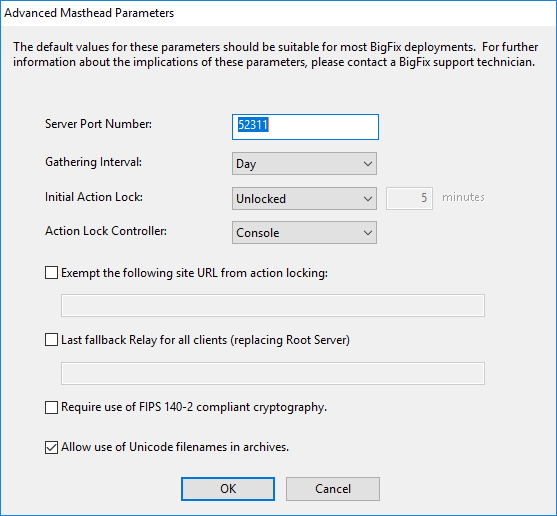Open the Action Lock Controller dropdown

point(304,233)
